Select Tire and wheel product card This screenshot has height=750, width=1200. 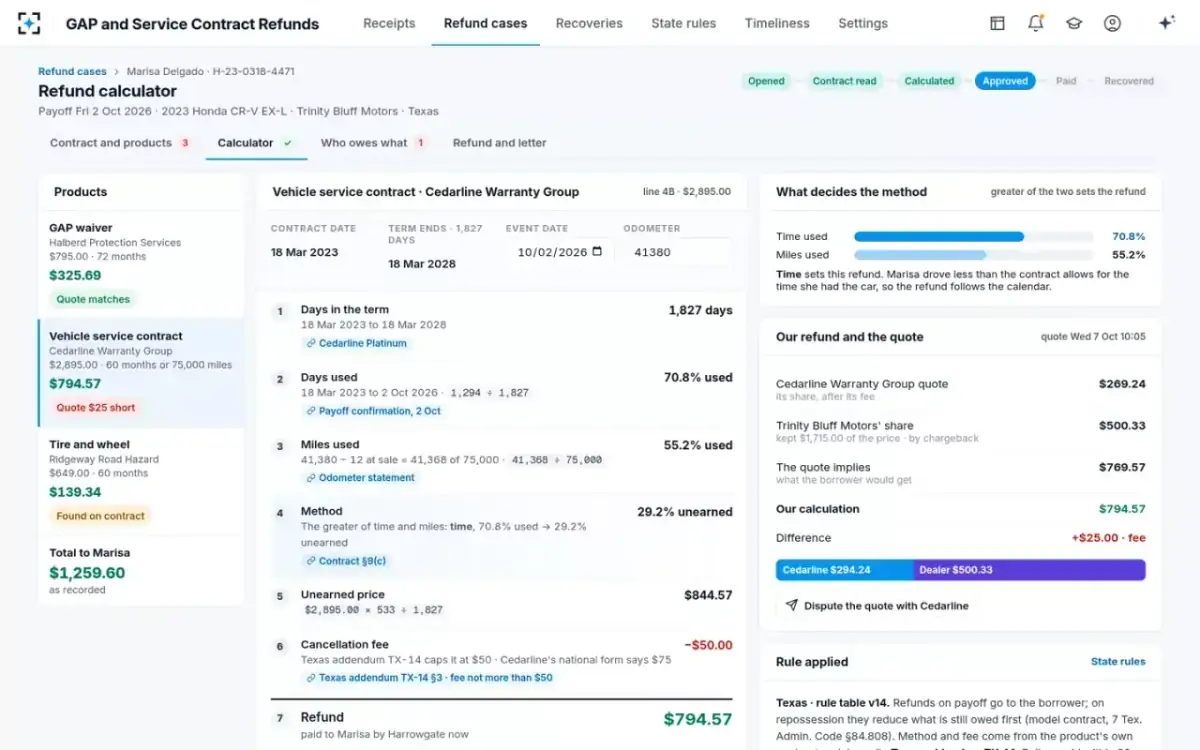pyautogui.click(x=141, y=480)
